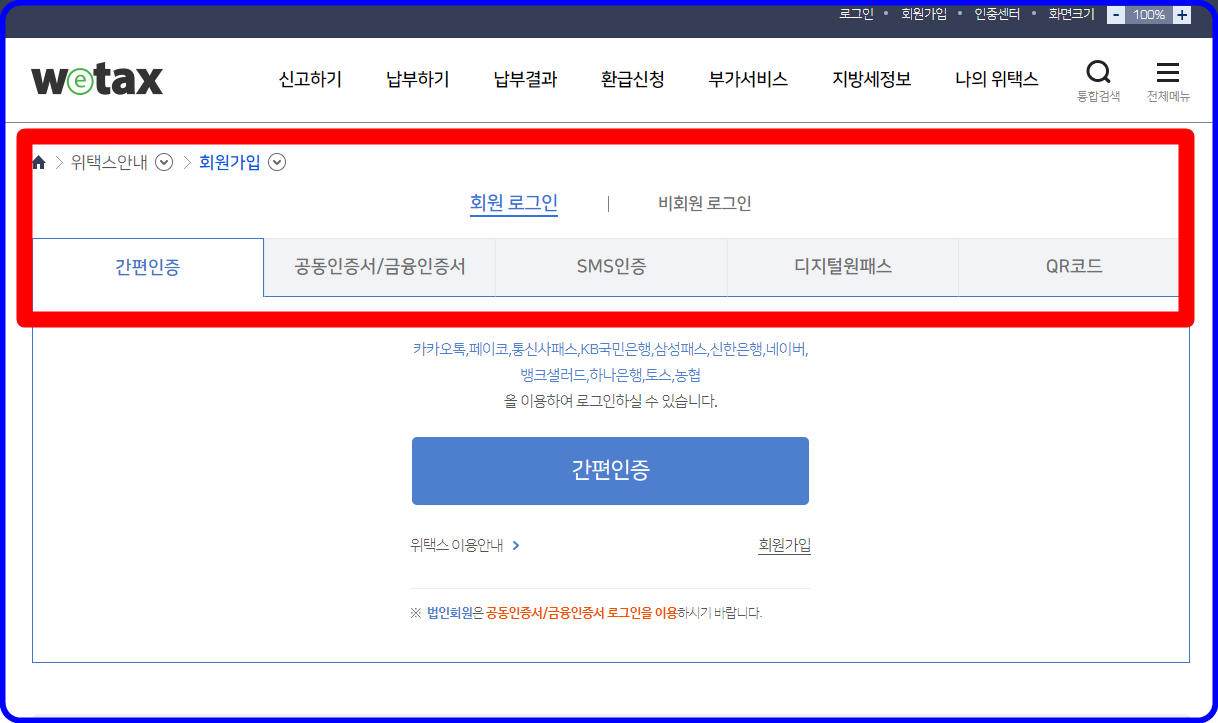Switch to the SMS인증 tab
The image size is (1218, 723).
pos(611,267)
